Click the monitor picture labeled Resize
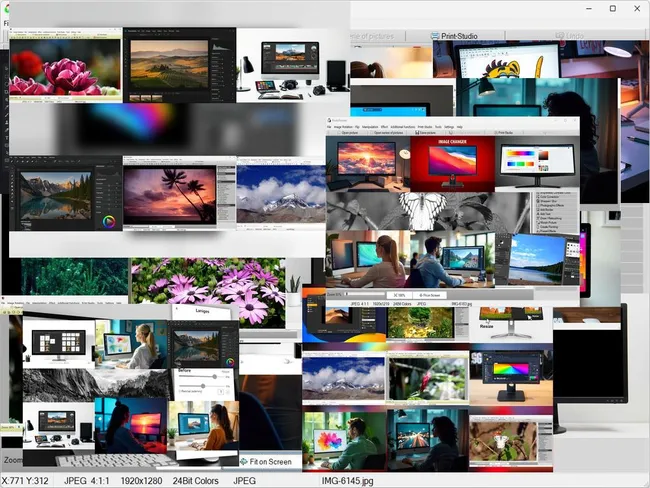This screenshot has width=650, height=488. click(x=511, y=323)
